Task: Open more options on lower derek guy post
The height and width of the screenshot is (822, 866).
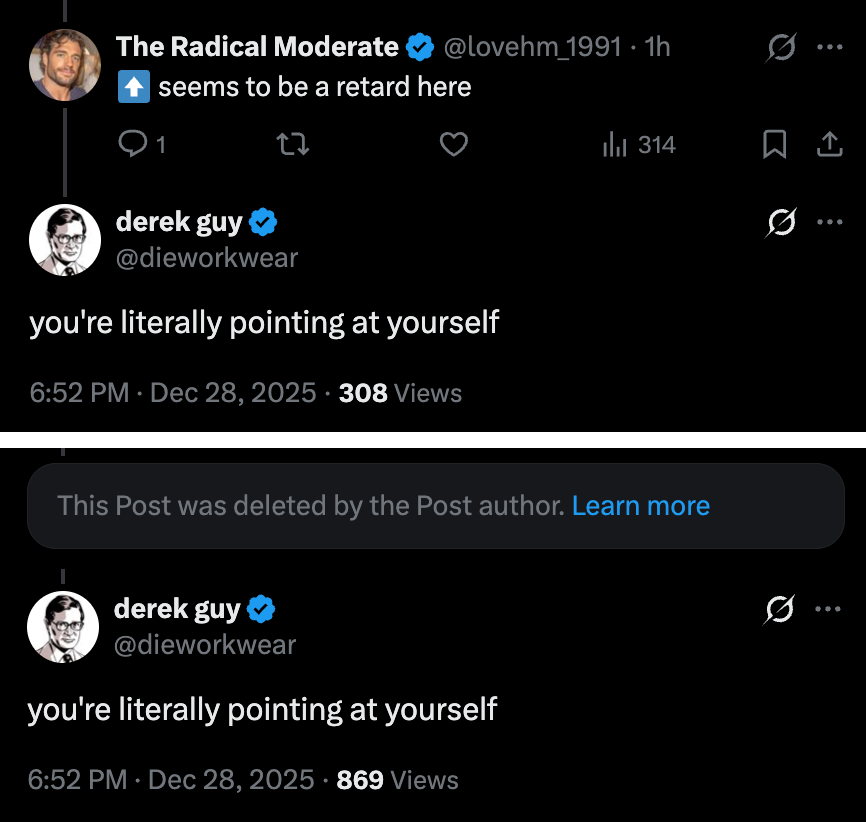Action: click(828, 609)
